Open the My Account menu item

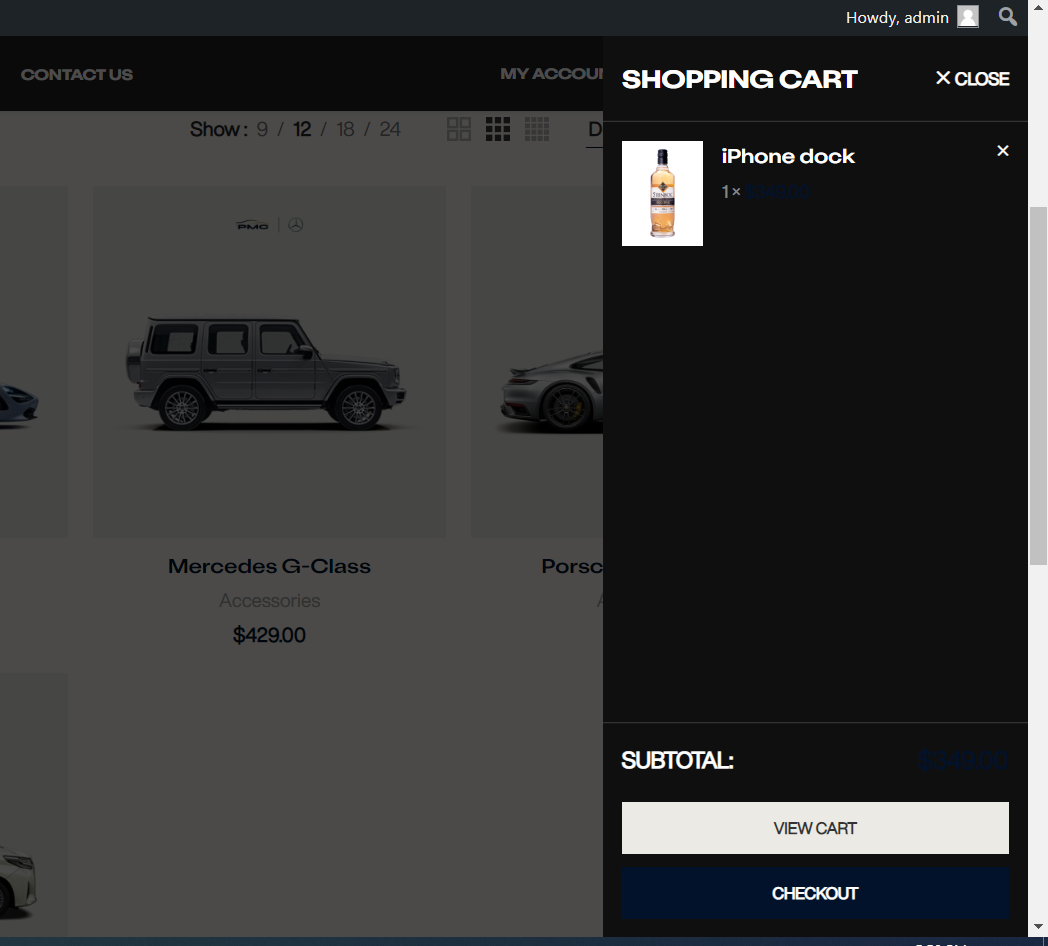[552, 74]
